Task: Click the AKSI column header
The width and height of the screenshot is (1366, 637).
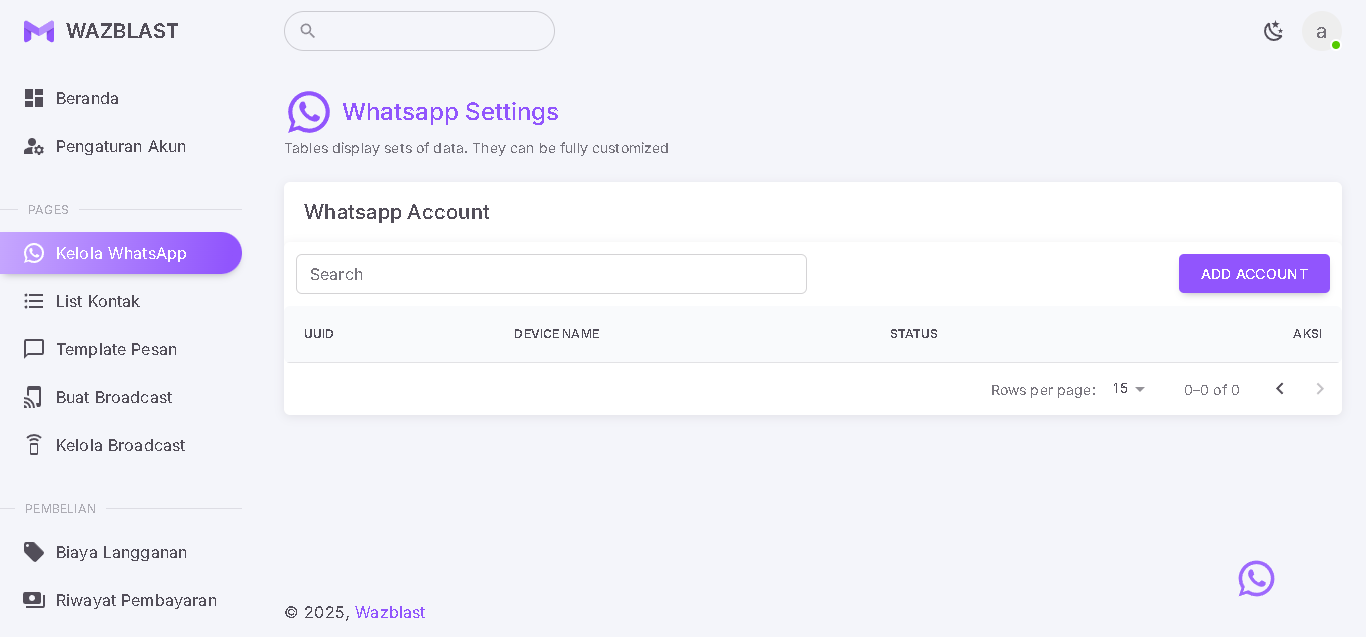Action: point(1307,334)
